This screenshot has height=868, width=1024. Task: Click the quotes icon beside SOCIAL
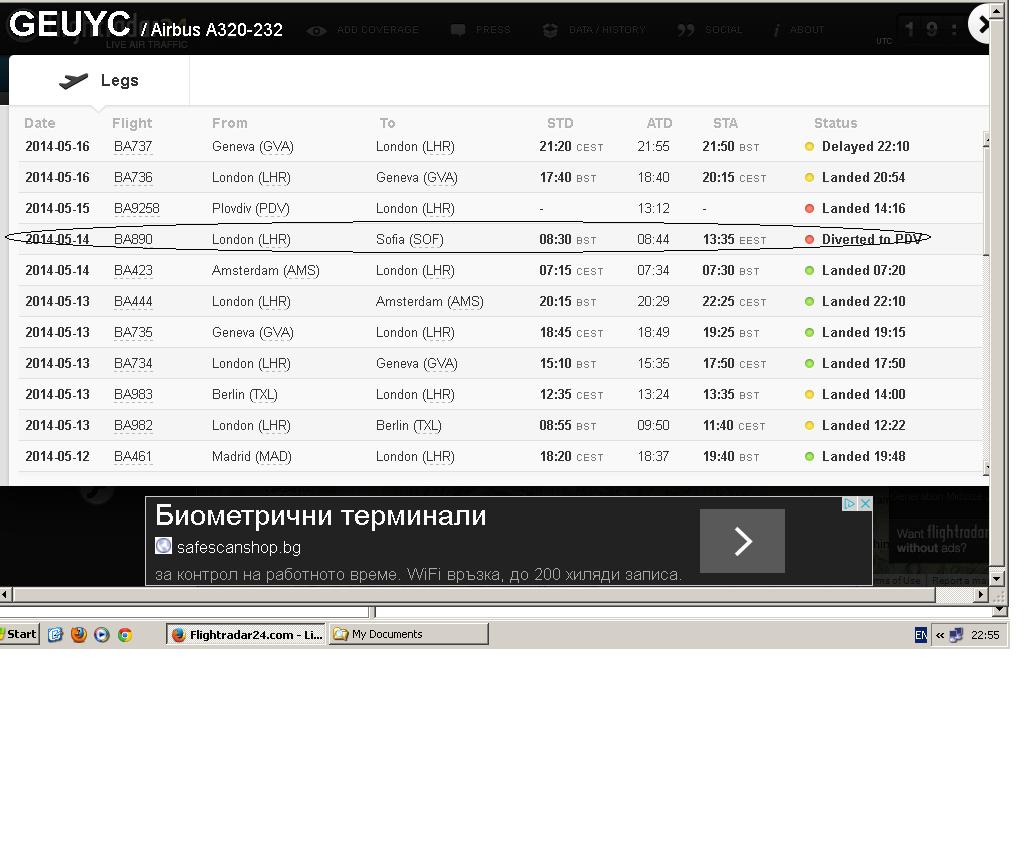click(x=686, y=30)
